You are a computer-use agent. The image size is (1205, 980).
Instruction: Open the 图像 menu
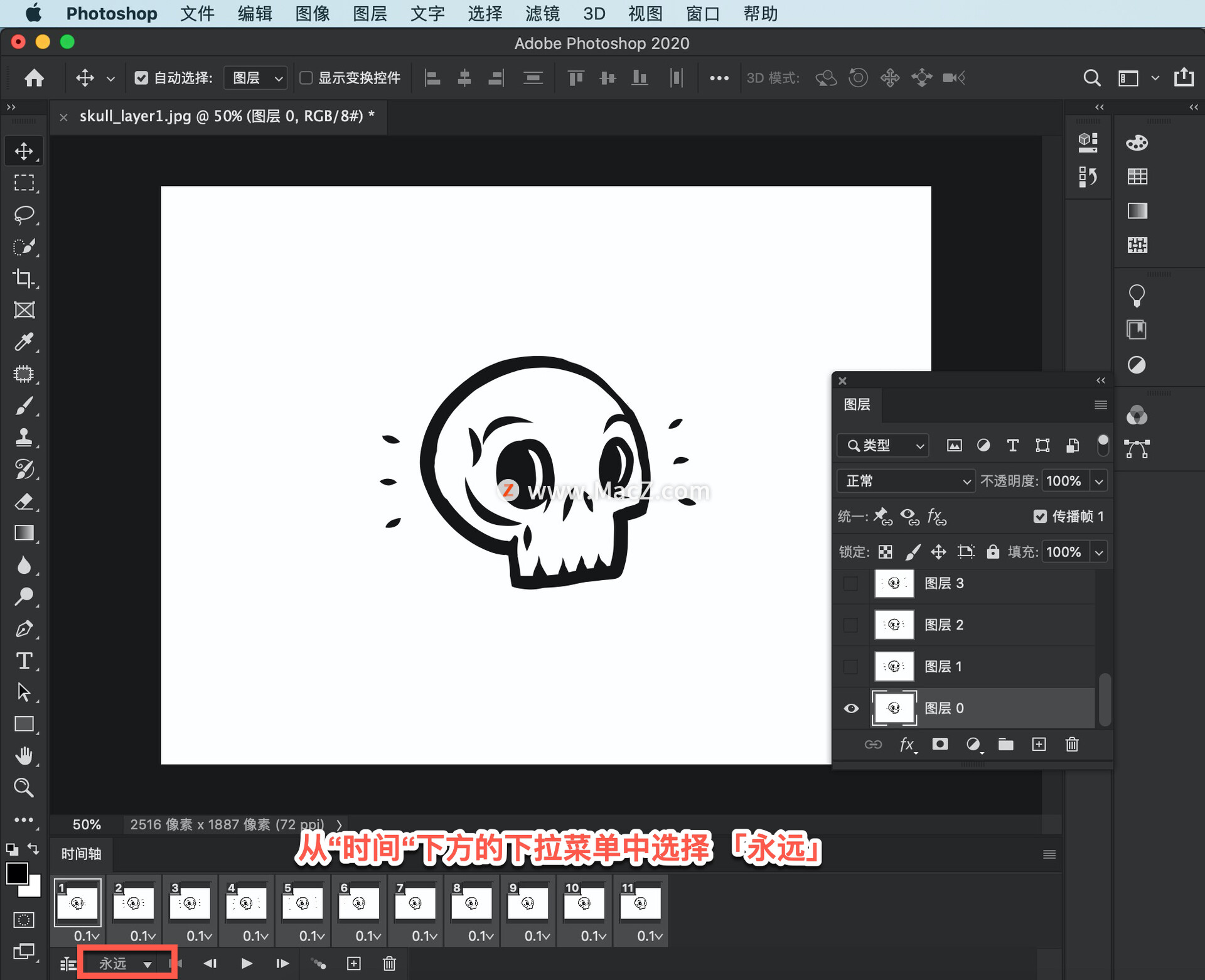(313, 13)
